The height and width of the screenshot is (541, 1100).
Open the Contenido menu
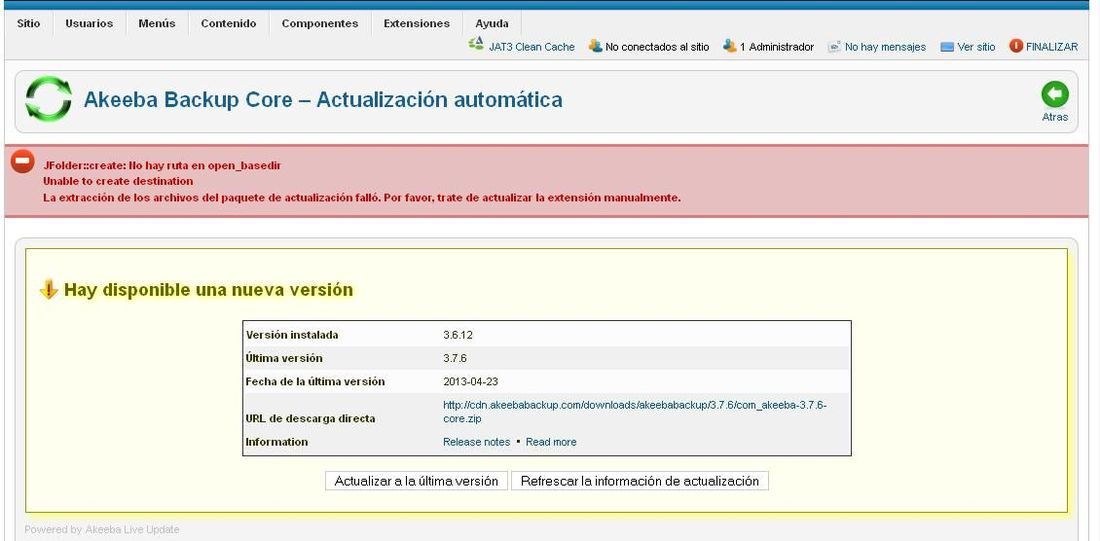pyautogui.click(x=229, y=24)
